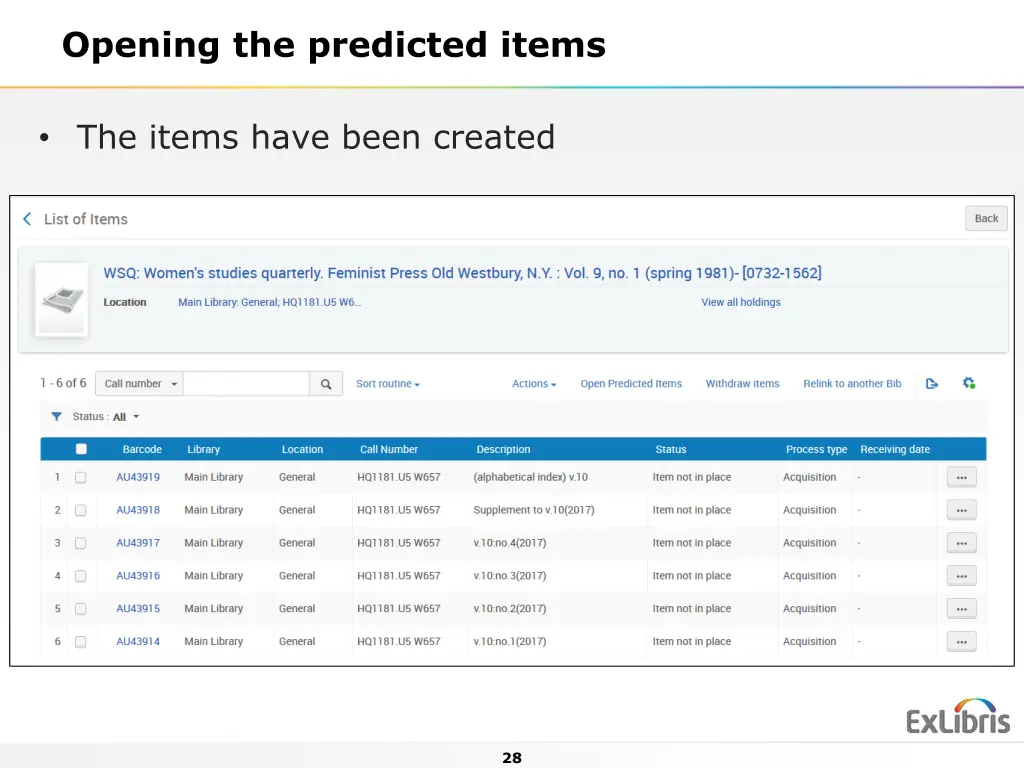Open the Main Library: General location link
Screen dimensions: 1024x768
[270, 302]
